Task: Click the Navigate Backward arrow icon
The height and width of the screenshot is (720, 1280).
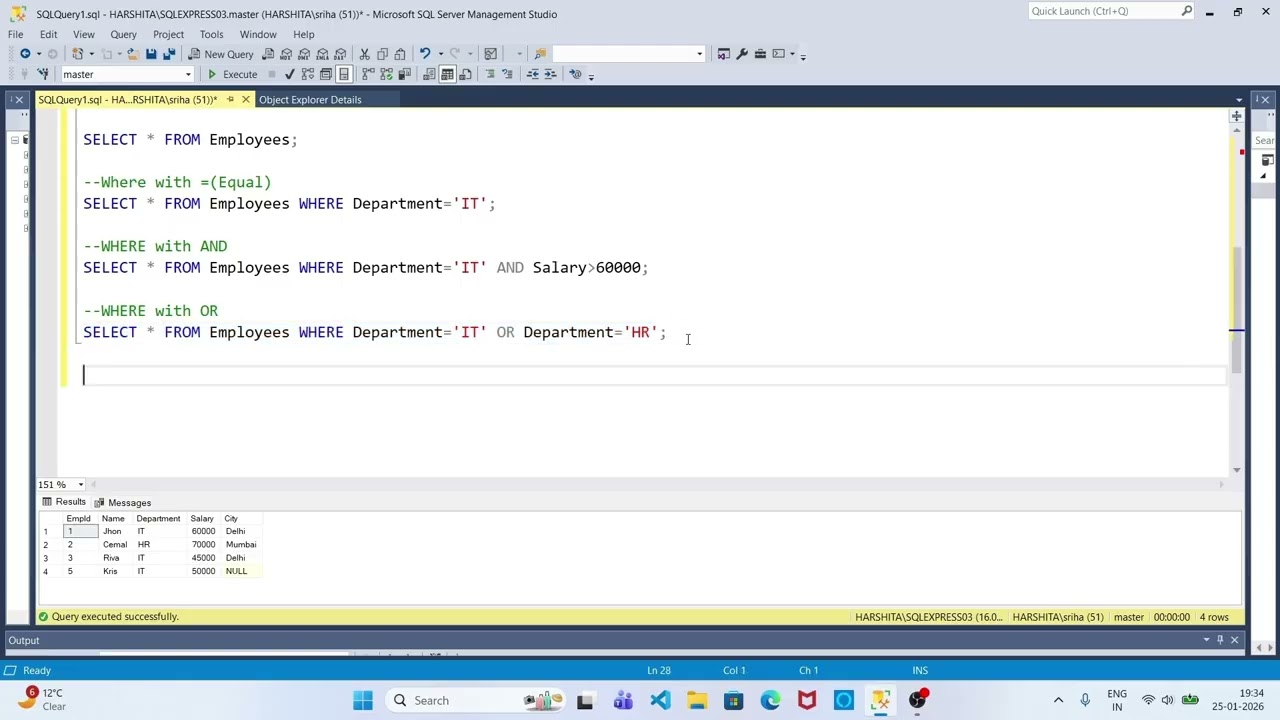Action: (25, 54)
